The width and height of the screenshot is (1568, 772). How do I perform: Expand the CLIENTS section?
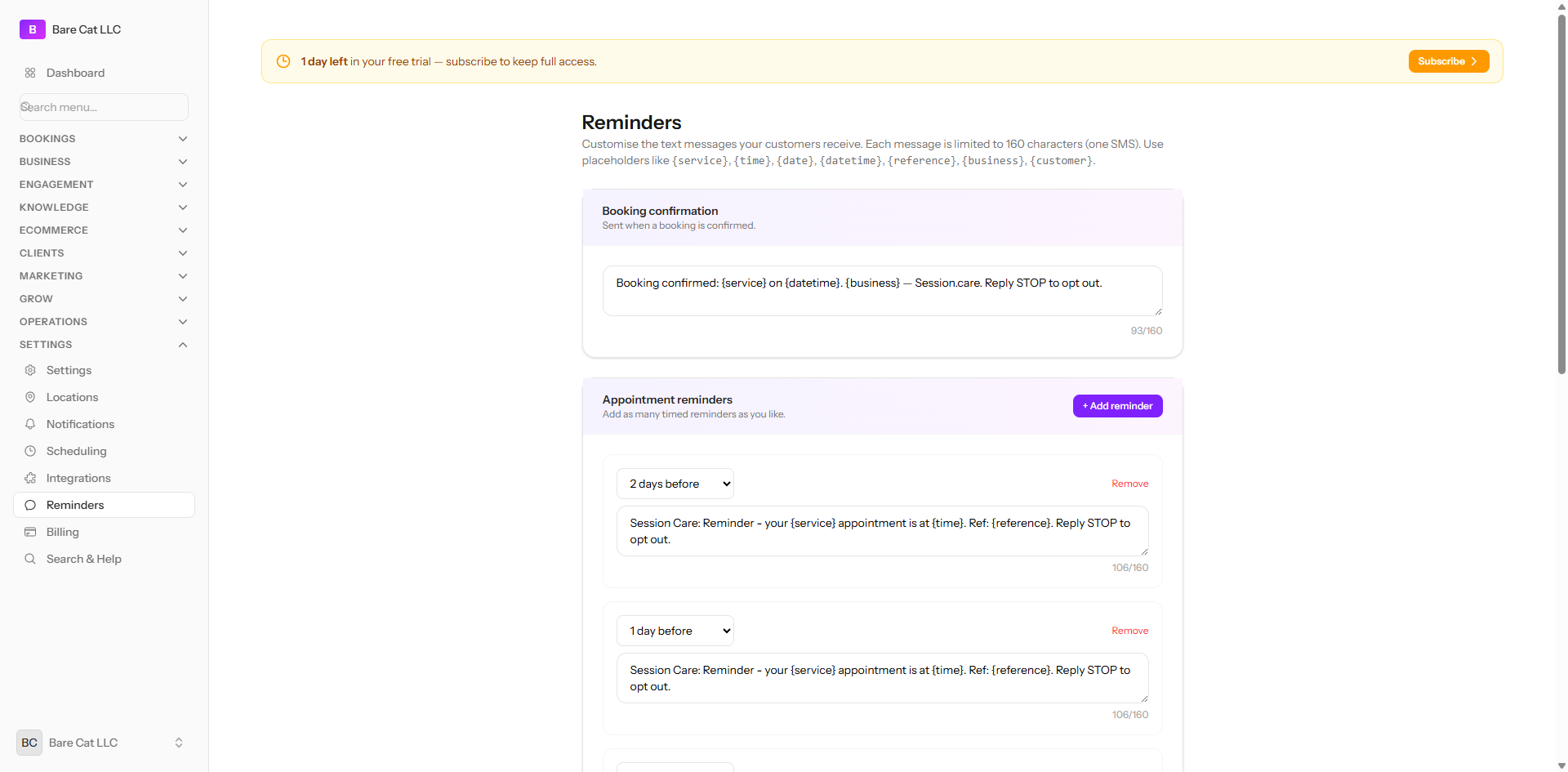point(104,253)
